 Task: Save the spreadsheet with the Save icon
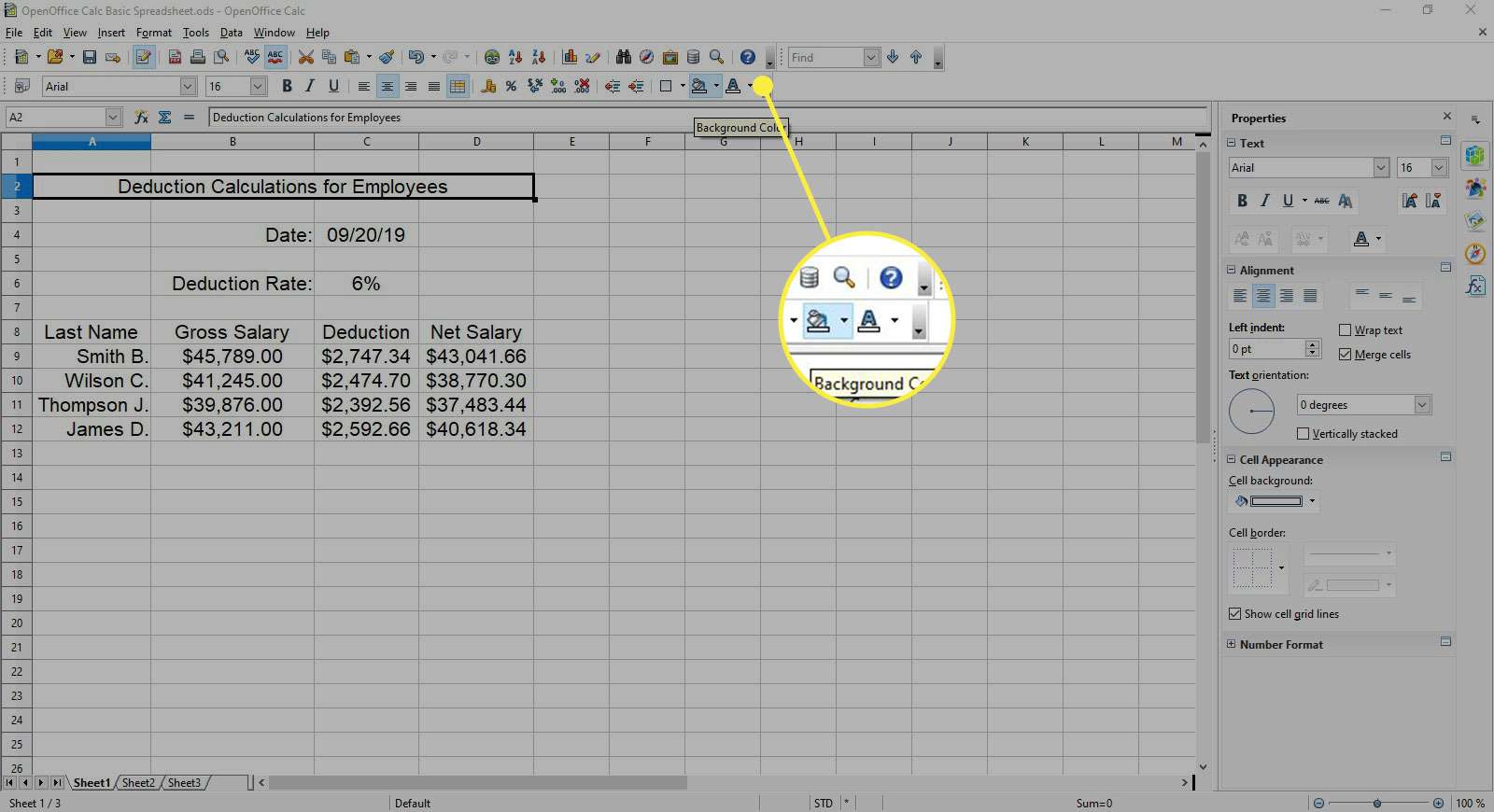pyautogui.click(x=90, y=57)
